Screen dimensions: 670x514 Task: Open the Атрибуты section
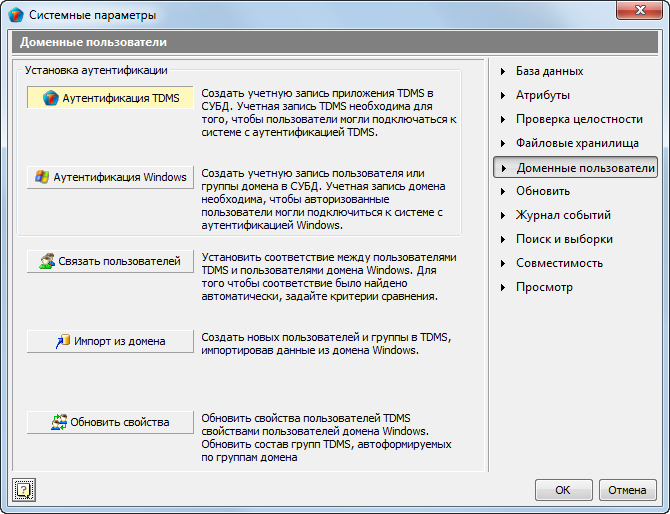pos(543,95)
